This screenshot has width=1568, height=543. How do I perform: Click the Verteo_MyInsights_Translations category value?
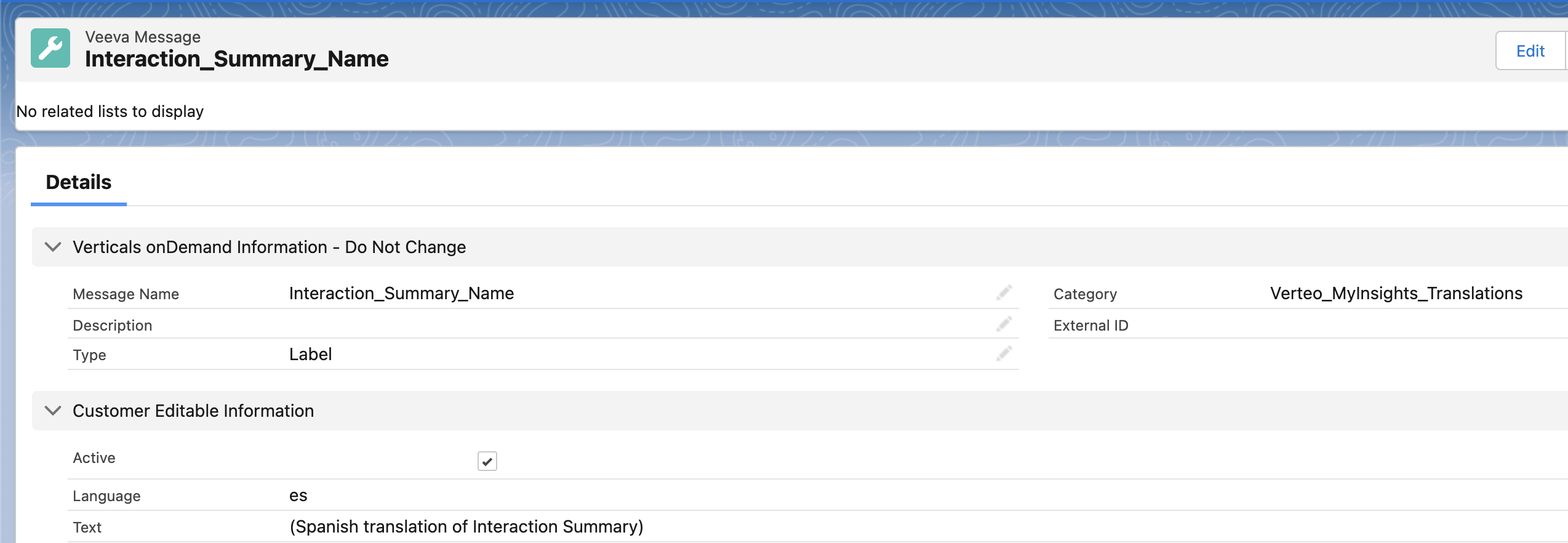click(x=1396, y=294)
